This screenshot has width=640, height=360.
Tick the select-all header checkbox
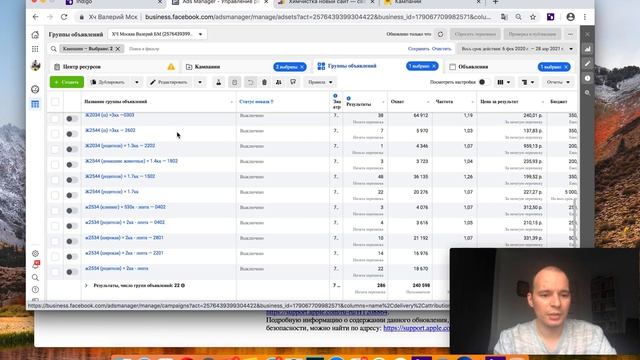point(55,102)
